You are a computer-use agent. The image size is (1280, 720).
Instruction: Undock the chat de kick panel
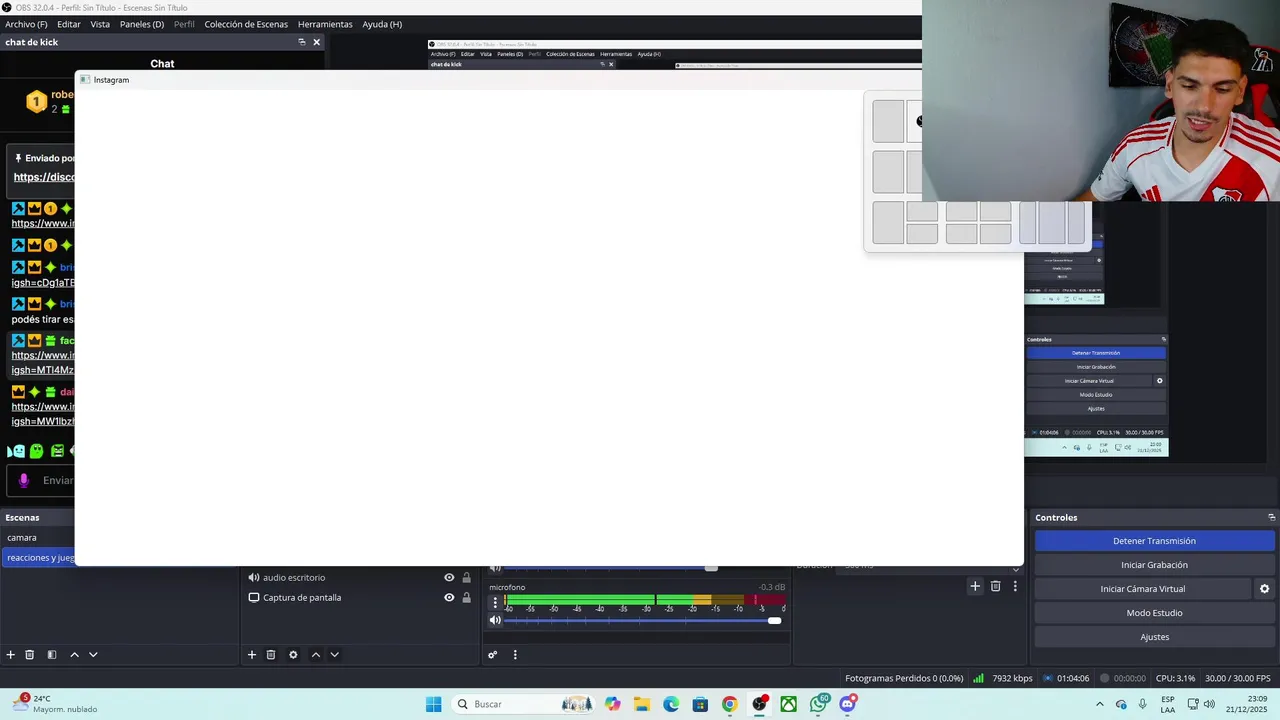click(x=302, y=42)
